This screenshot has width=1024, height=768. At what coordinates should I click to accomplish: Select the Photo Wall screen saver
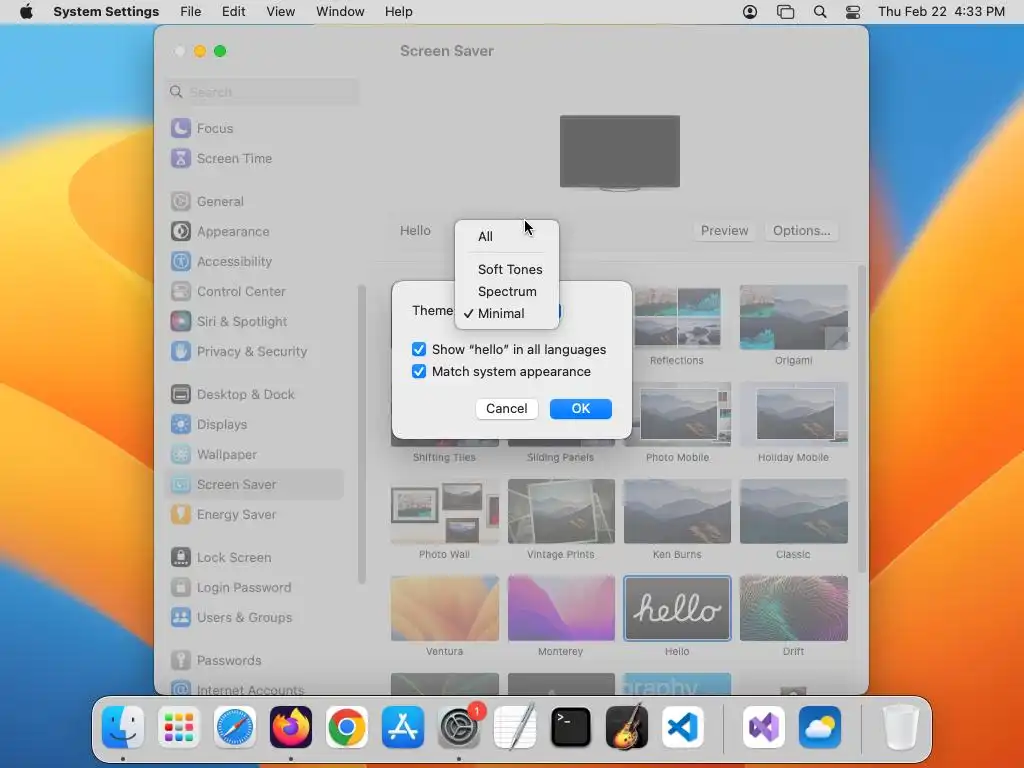(x=445, y=511)
